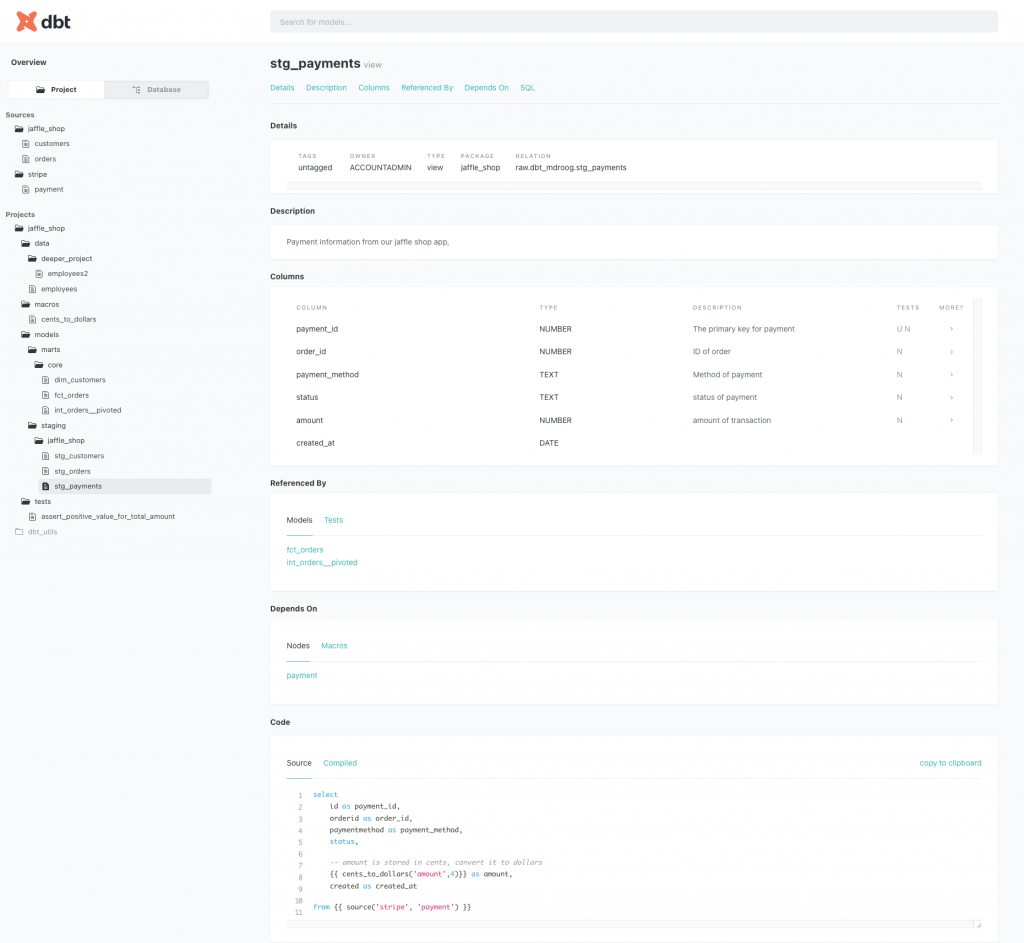Switch to the Compiled code tab
Screen dimensions: 1024x943
340,763
